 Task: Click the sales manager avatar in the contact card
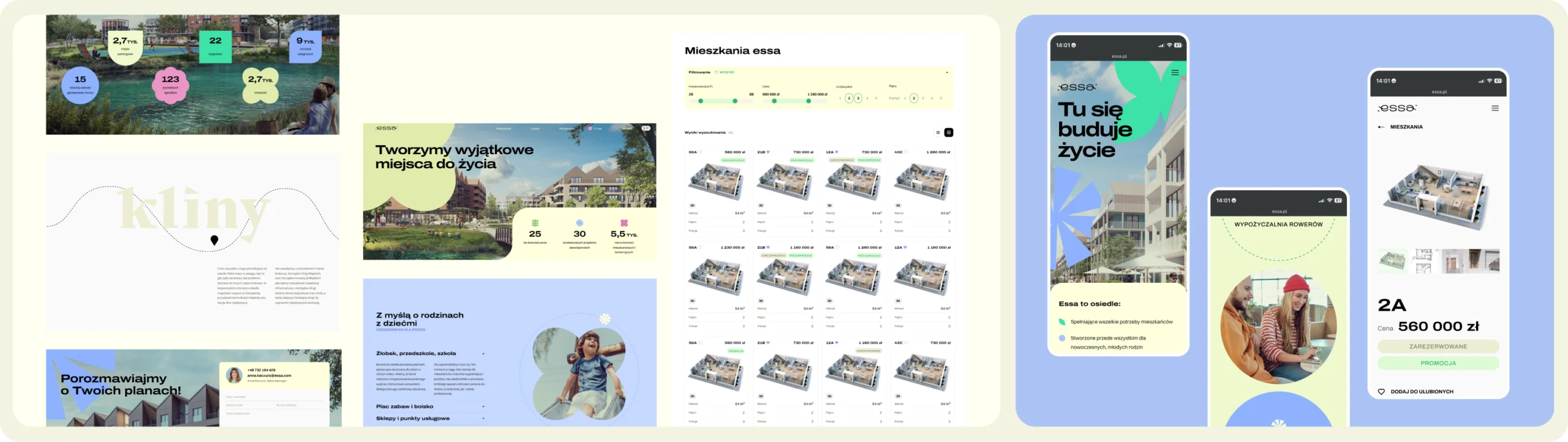[x=234, y=375]
